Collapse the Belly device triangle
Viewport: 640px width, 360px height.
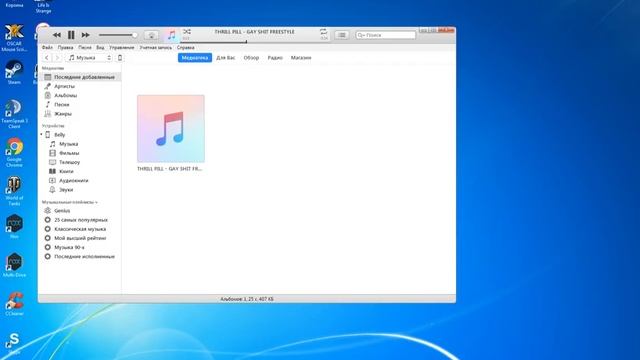coord(41,135)
